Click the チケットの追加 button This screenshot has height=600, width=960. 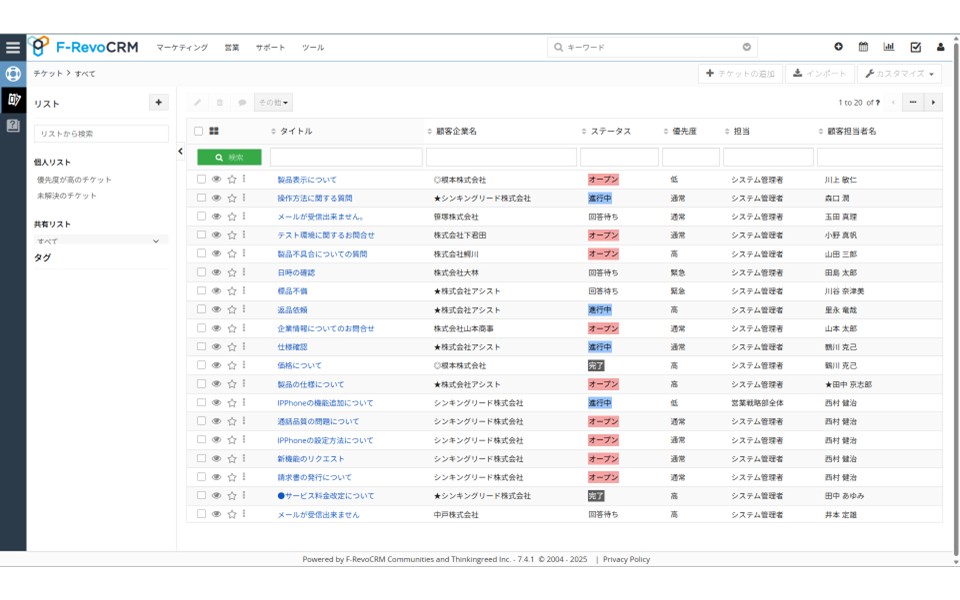[740, 73]
